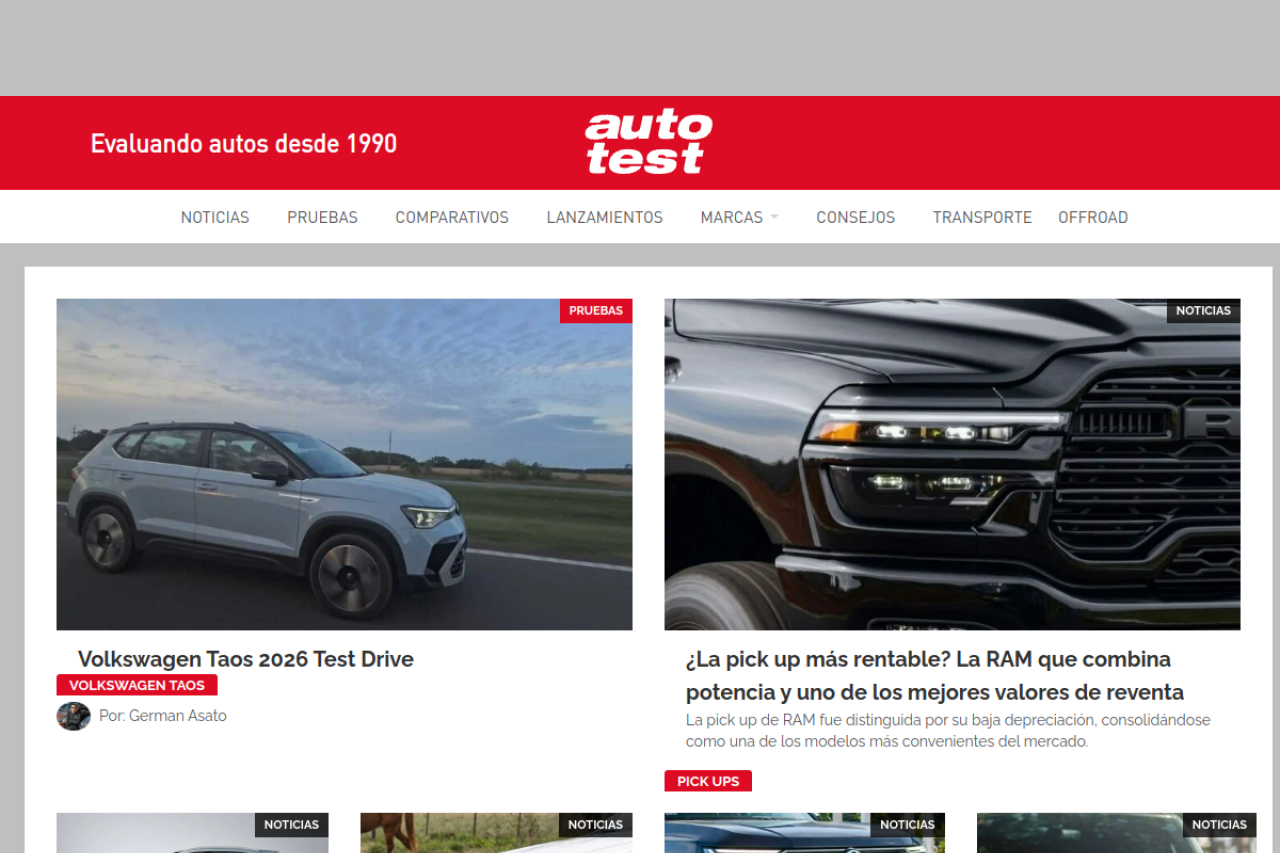Screen dimensions: 1280x853
Task: Open the NOTICIAS menu item
Action: [x=215, y=217]
